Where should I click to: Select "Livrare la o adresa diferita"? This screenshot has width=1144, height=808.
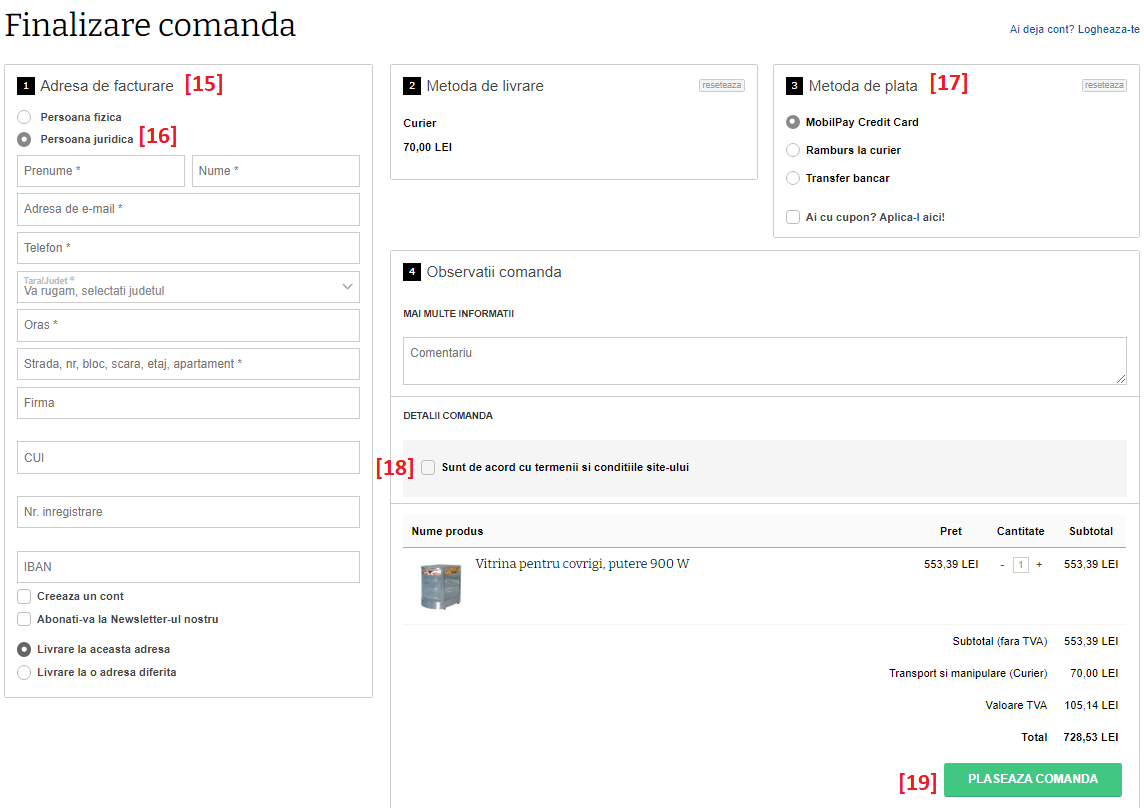[23, 672]
